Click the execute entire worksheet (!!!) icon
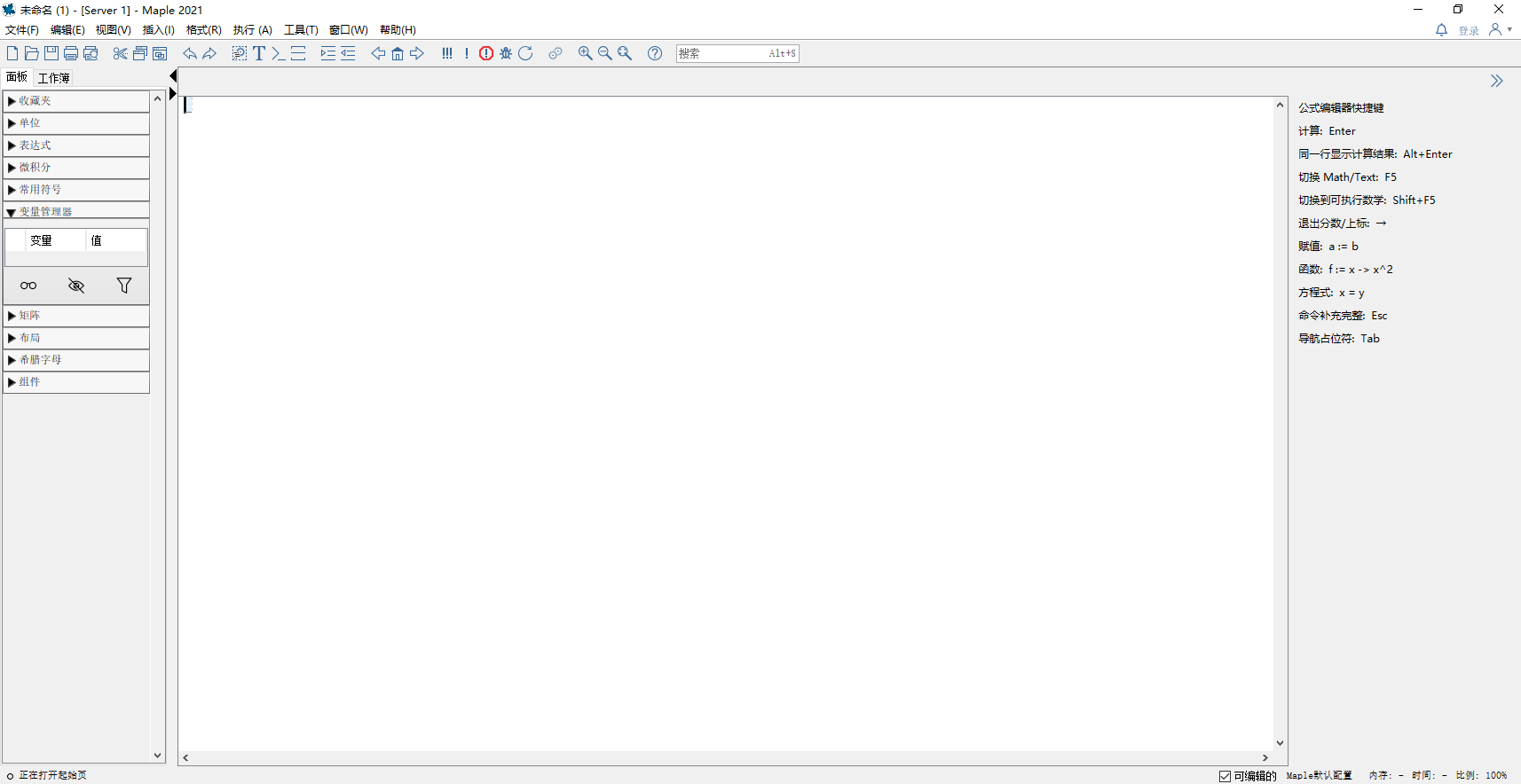 tap(446, 53)
